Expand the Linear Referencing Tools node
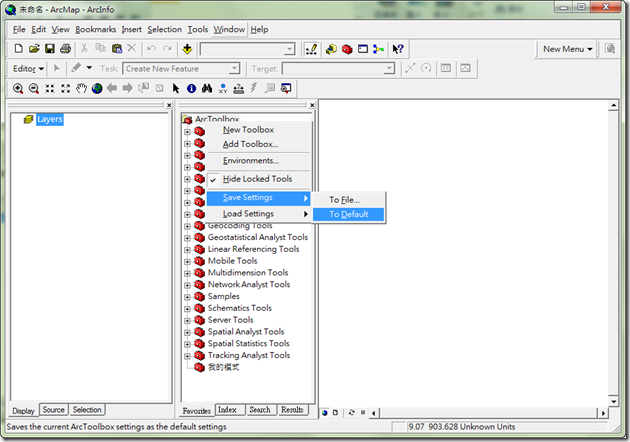The image size is (630, 442). (x=187, y=250)
